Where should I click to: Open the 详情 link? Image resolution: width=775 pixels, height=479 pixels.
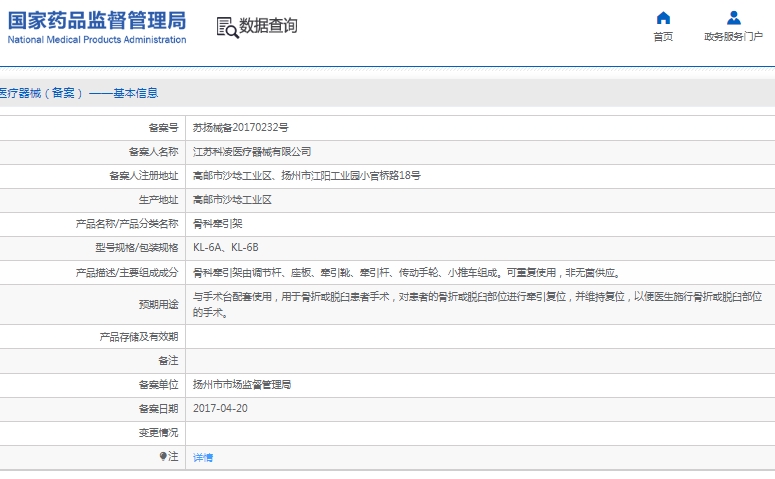coord(203,457)
